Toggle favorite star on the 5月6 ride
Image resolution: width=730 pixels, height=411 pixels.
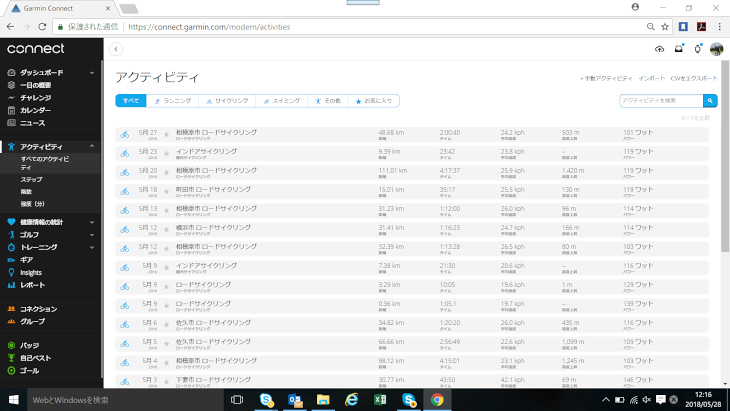(x=166, y=325)
